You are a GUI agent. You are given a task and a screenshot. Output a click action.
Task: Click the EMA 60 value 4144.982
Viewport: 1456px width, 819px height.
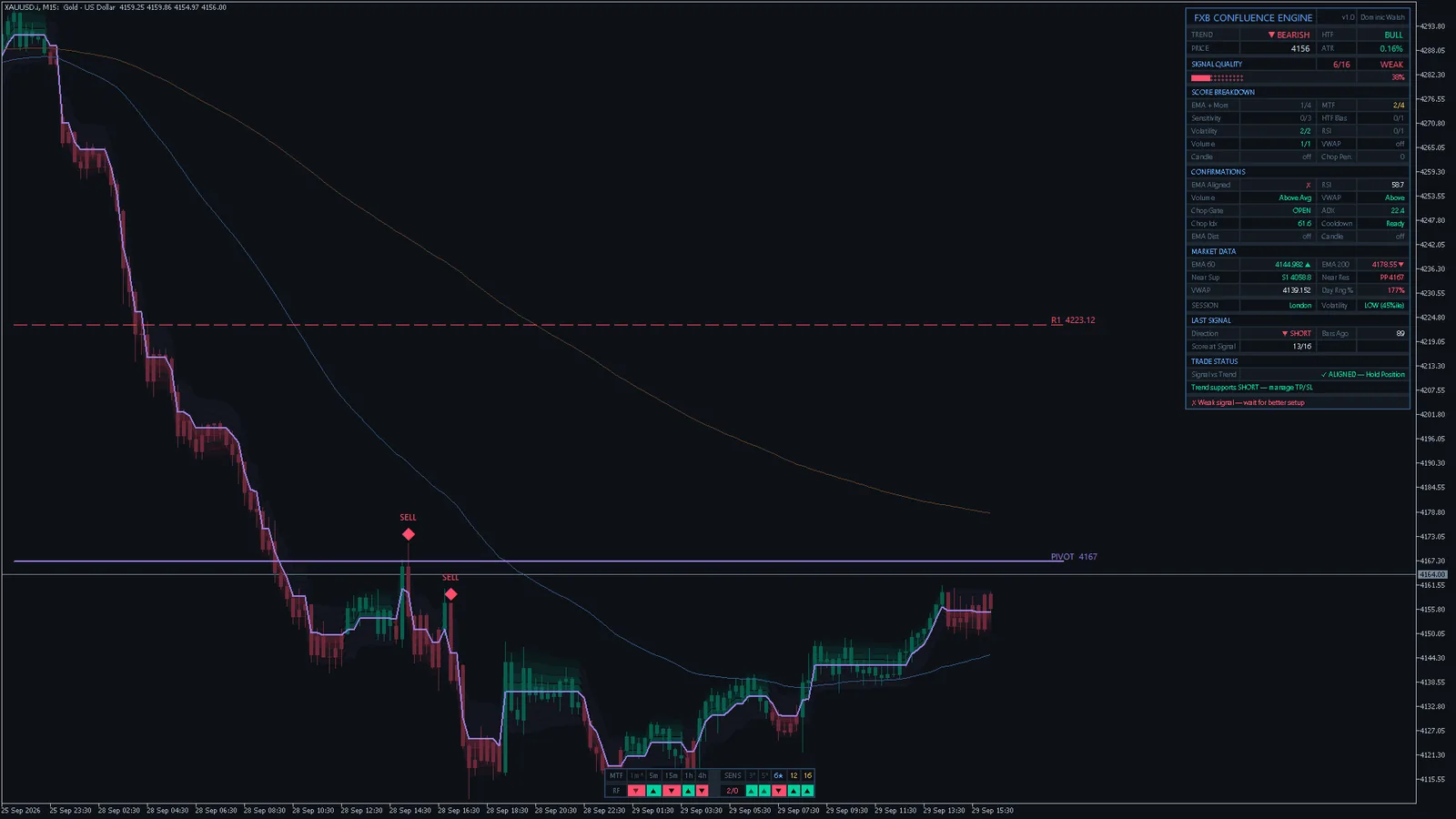point(1292,265)
